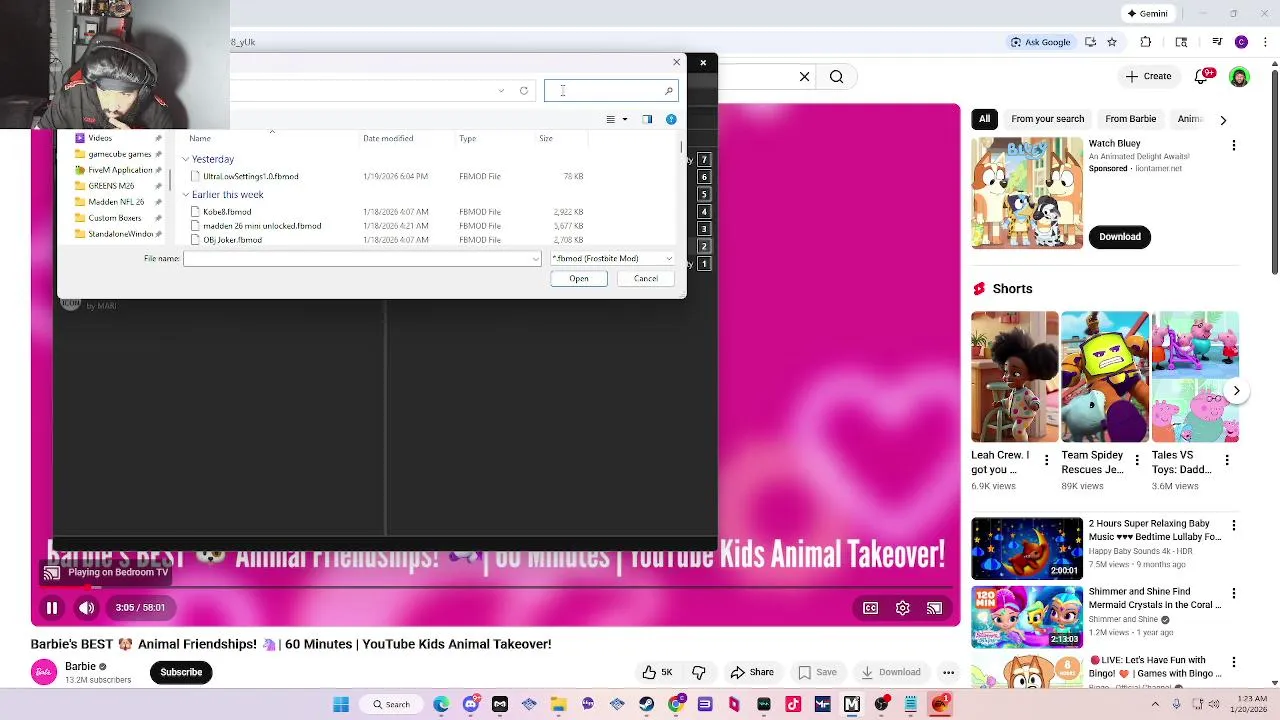Open the Madden NFL 26 folder

[116, 202]
